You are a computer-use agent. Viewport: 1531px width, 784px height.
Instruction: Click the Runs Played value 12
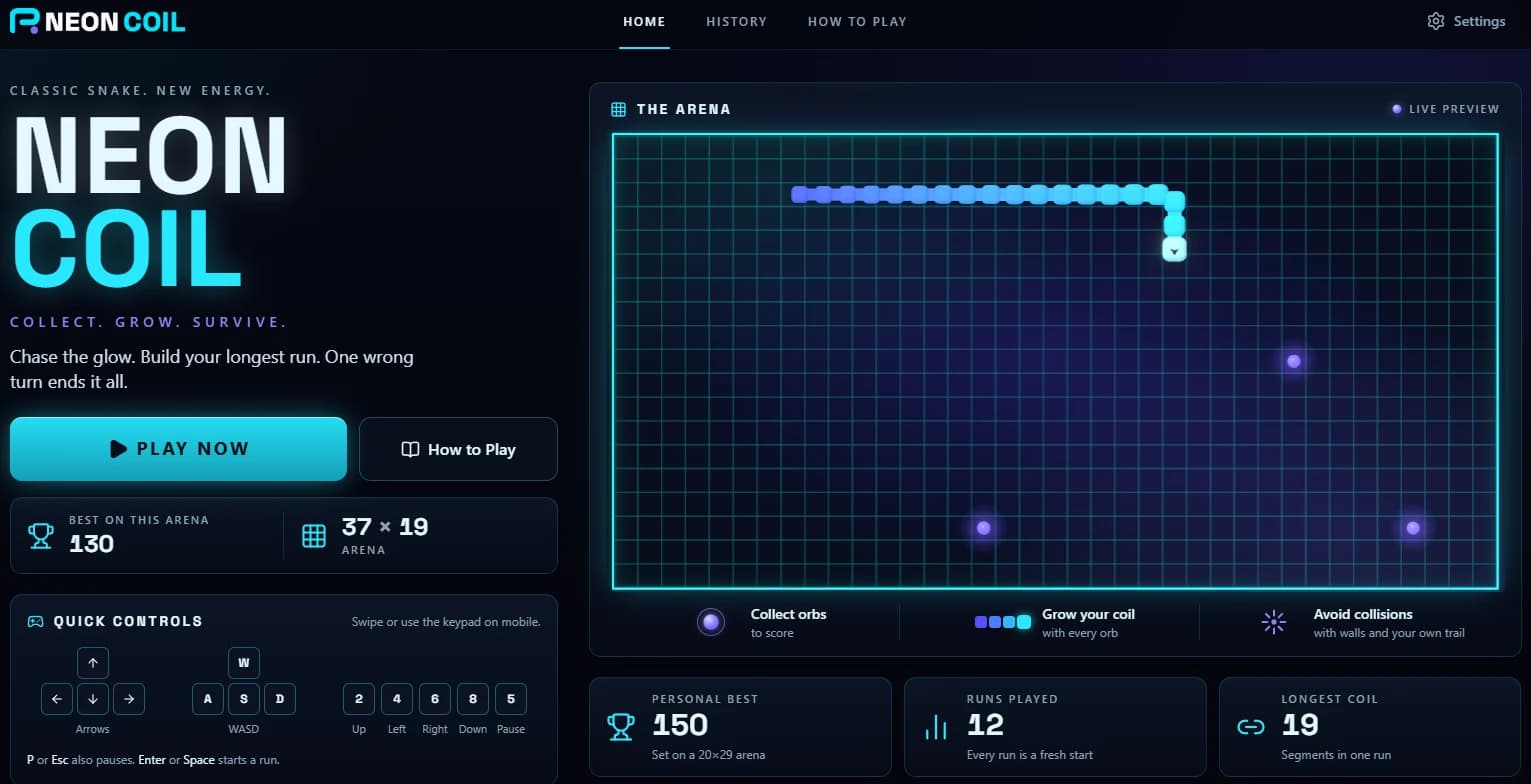(985, 724)
